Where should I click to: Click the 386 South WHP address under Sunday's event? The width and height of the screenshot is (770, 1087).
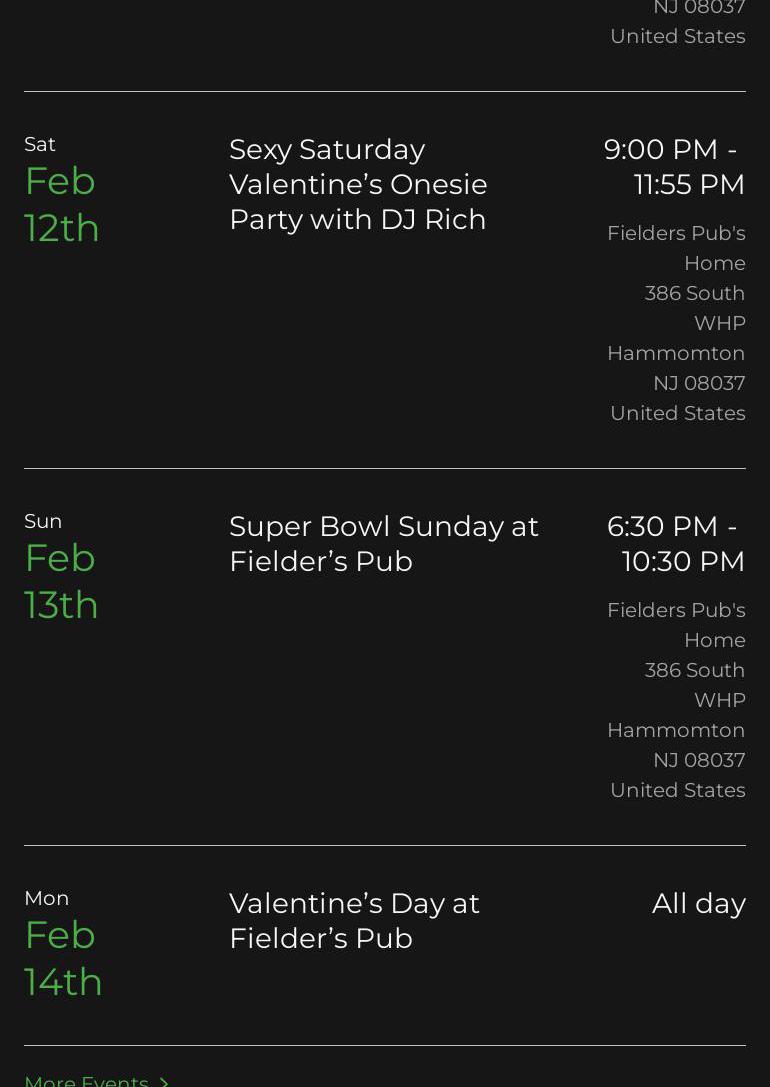tap(695, 684)
